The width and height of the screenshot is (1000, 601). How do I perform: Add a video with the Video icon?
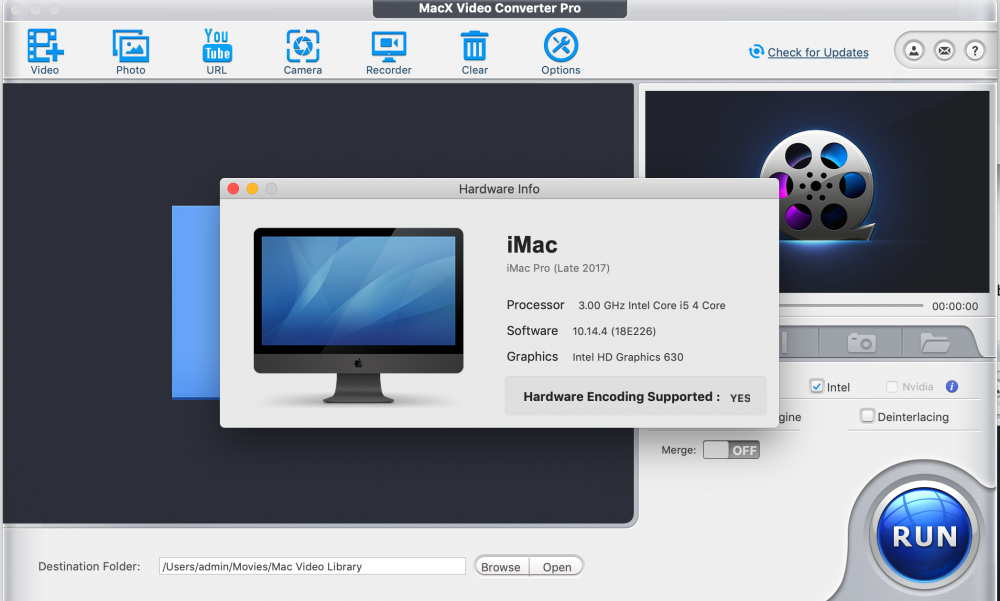[45, 51]
